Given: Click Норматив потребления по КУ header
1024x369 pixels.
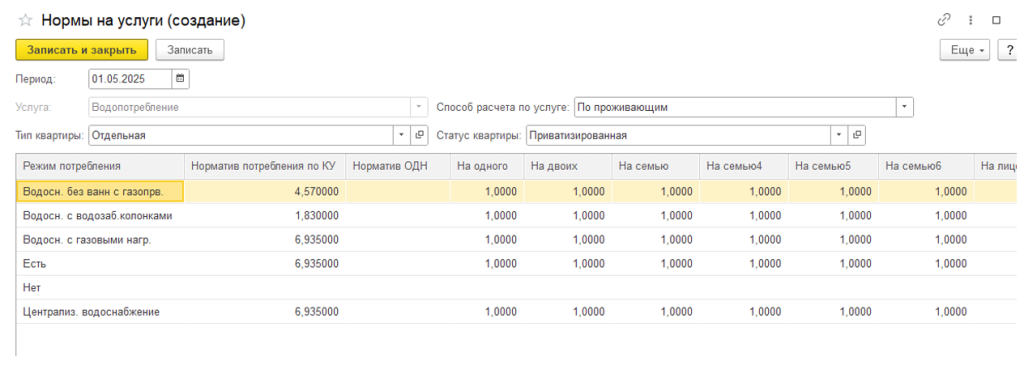Looking at the screenshot, I should 264,166.
